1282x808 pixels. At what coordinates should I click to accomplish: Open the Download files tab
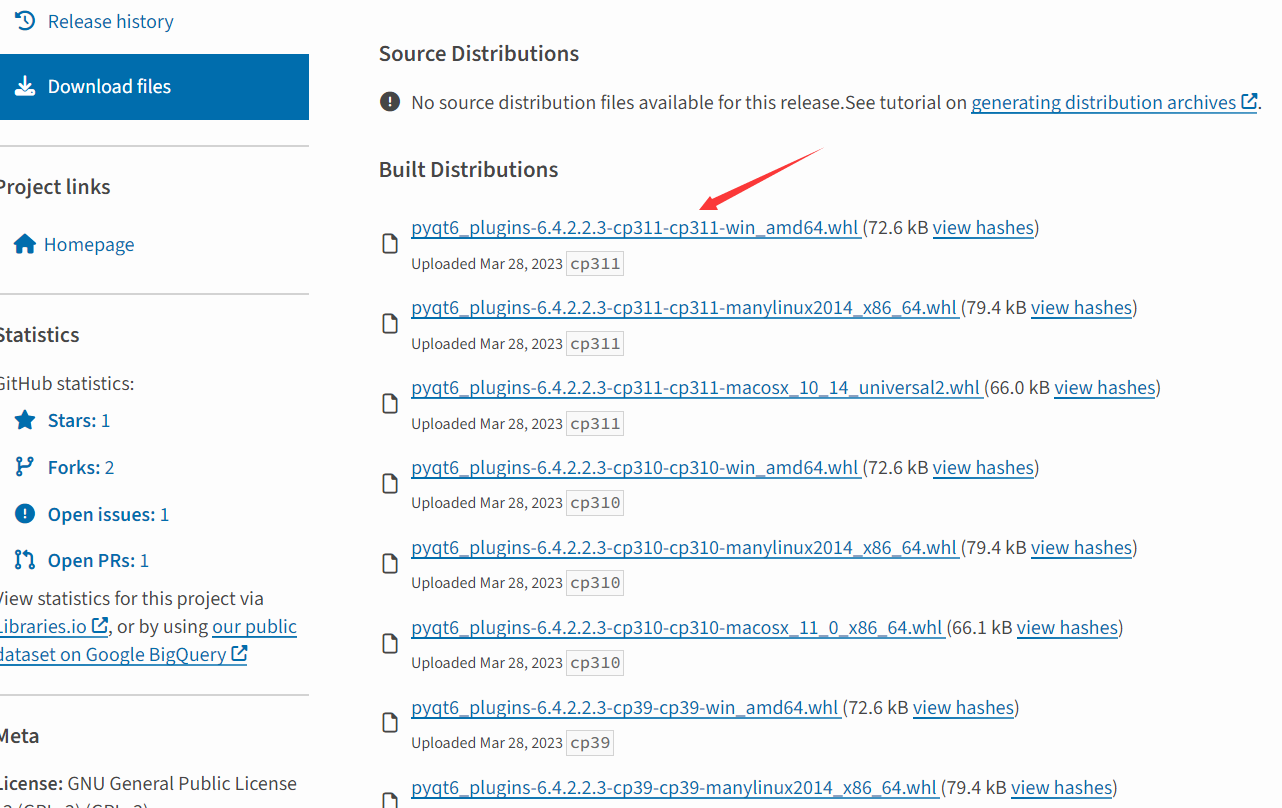(x=109, y=87)
